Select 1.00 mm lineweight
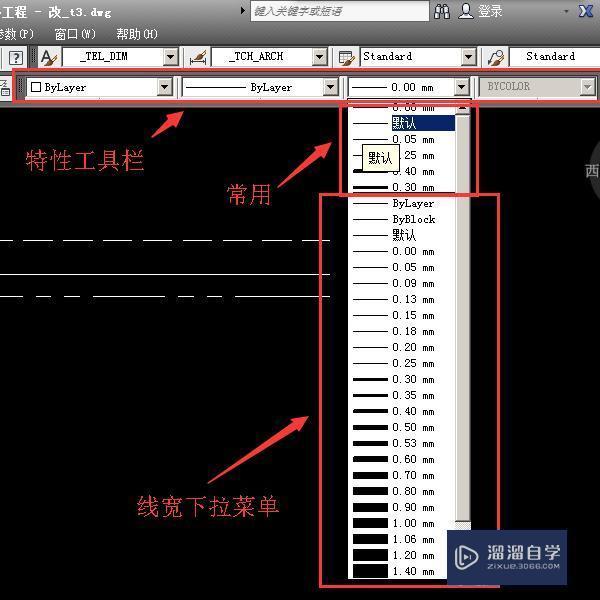Viewport: 600px width, 600px height. coord(404,523)
